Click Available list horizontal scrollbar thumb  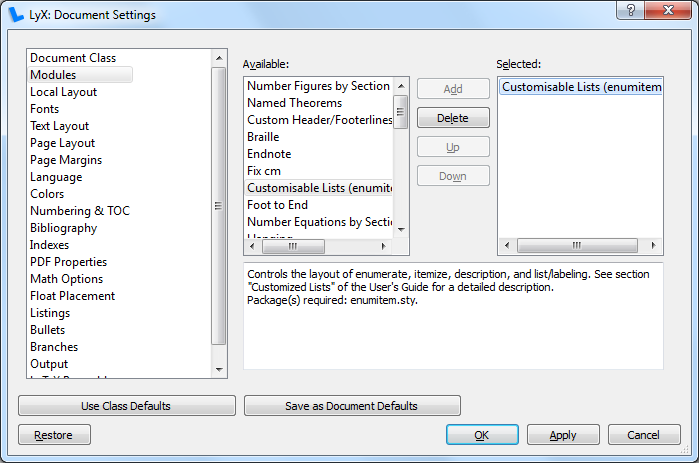point(293,246)
